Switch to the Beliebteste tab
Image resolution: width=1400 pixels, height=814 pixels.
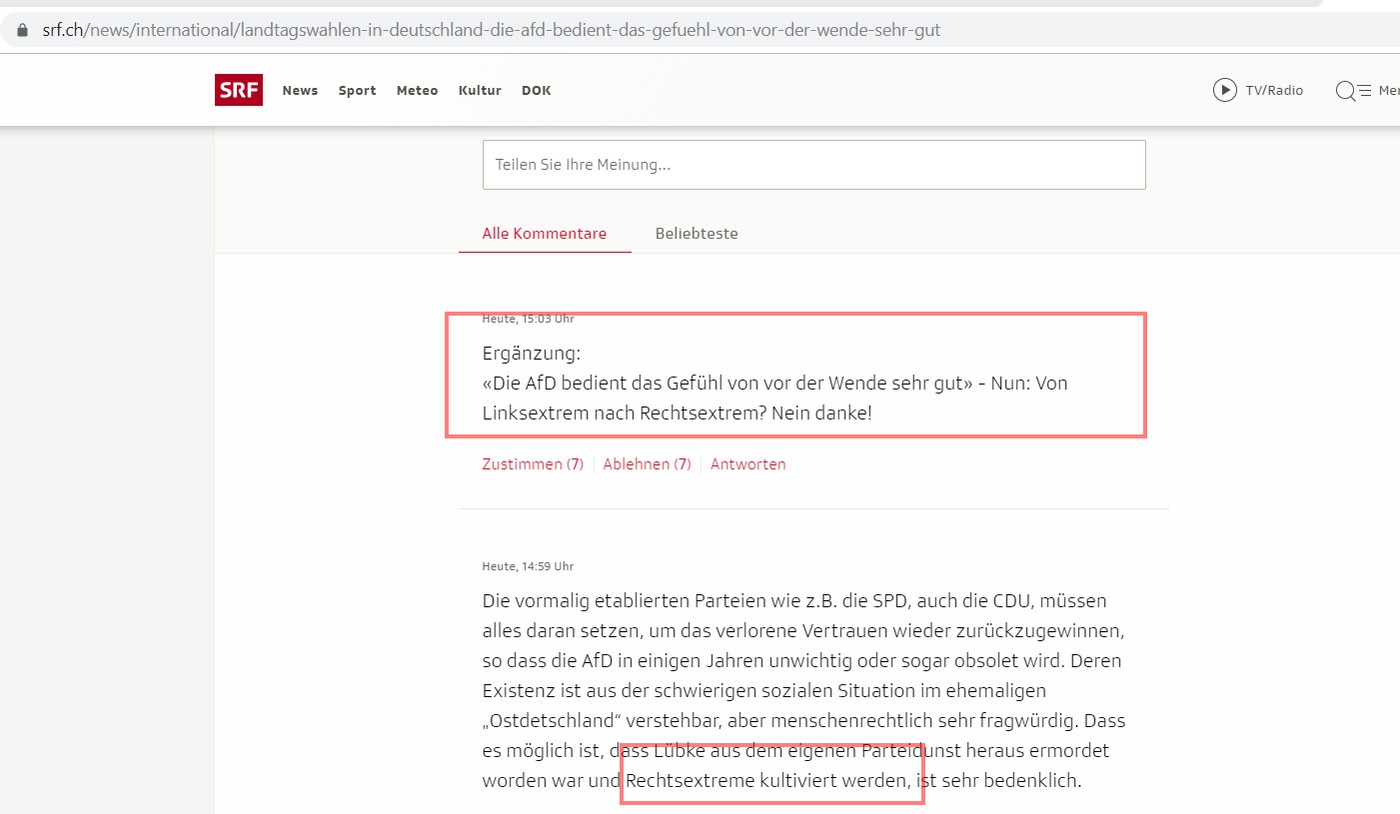click(696, 234)
